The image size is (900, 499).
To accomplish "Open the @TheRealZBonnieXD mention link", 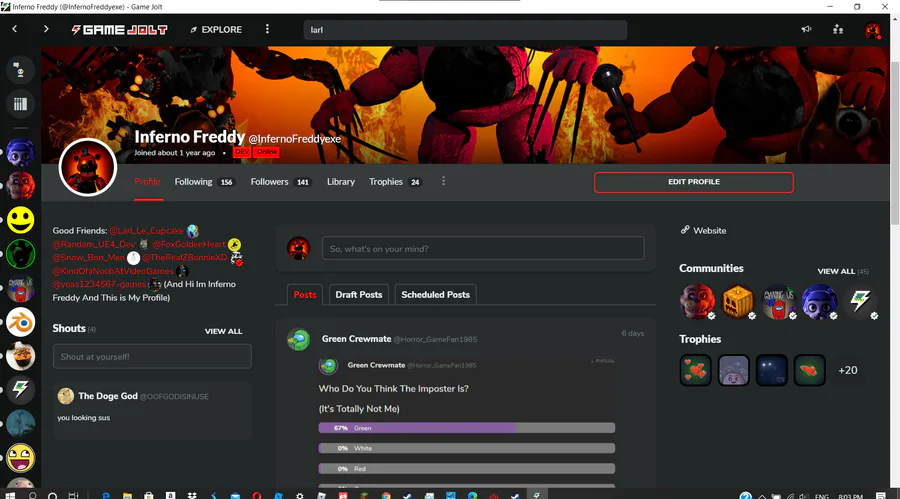I will pyautogui.click(x=185, y=257).
